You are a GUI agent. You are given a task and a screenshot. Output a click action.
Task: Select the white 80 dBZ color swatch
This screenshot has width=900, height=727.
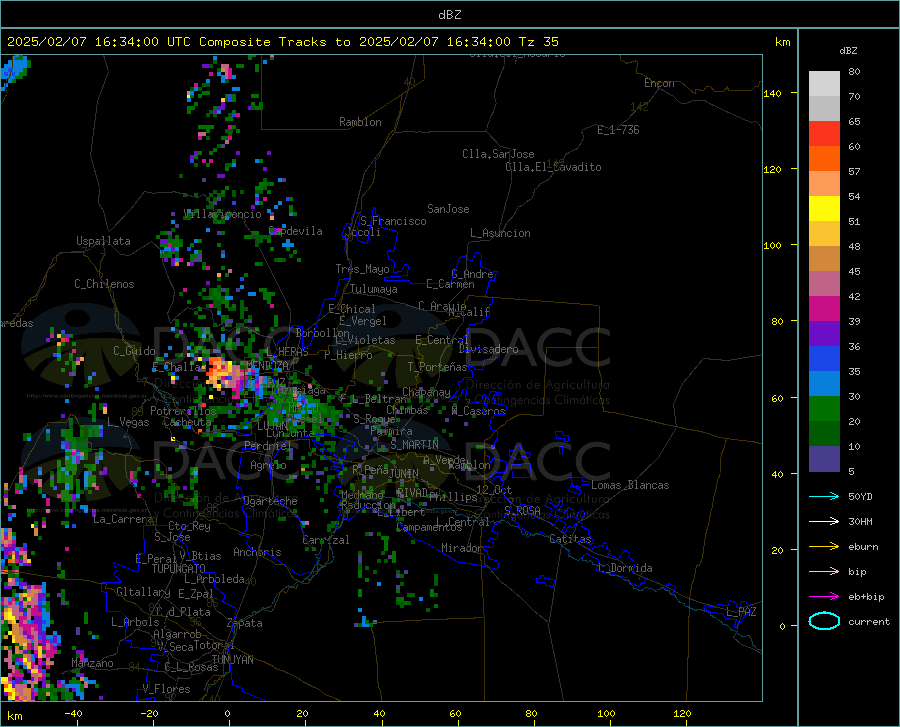point(824,84)
